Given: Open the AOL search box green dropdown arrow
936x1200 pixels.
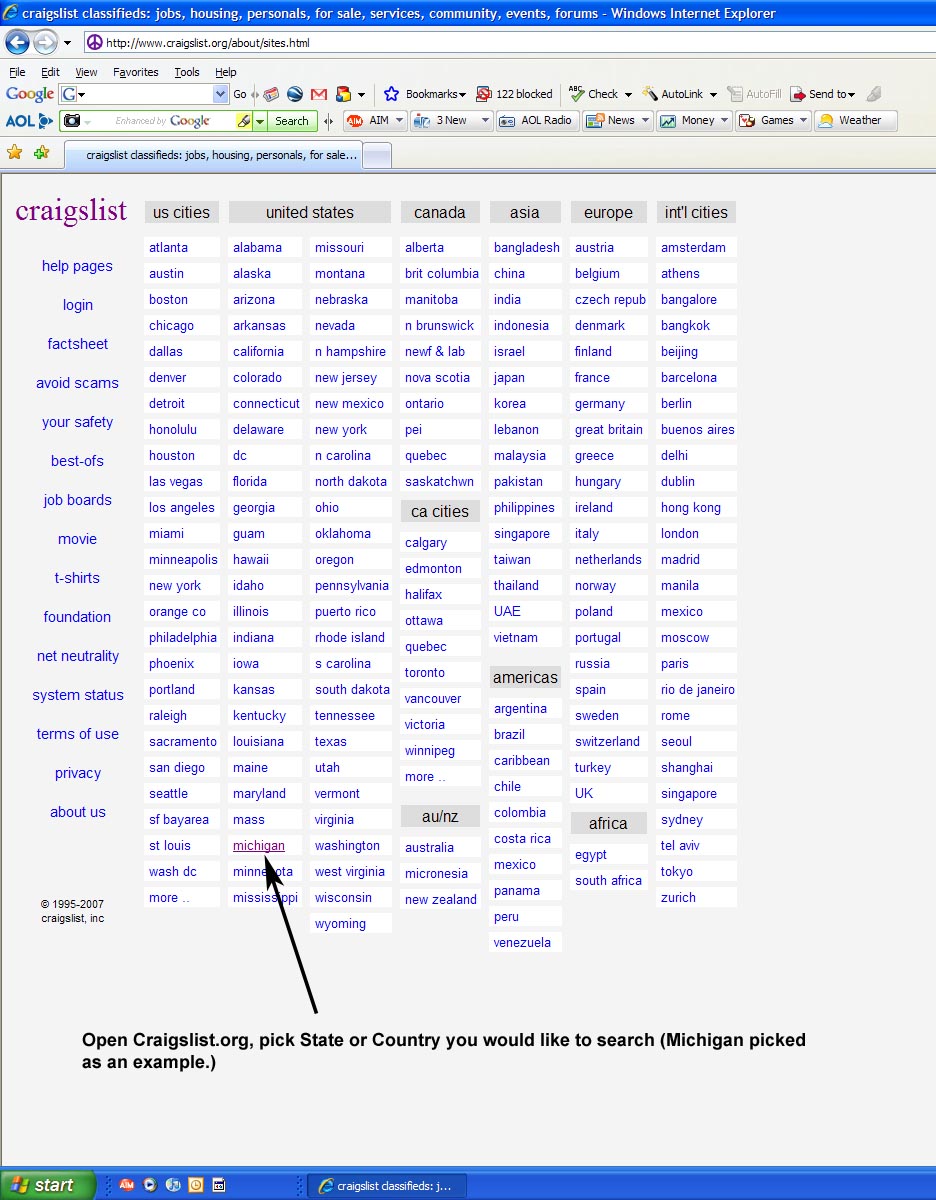Looking at the screenshot, I should click(x=260, y=121).
